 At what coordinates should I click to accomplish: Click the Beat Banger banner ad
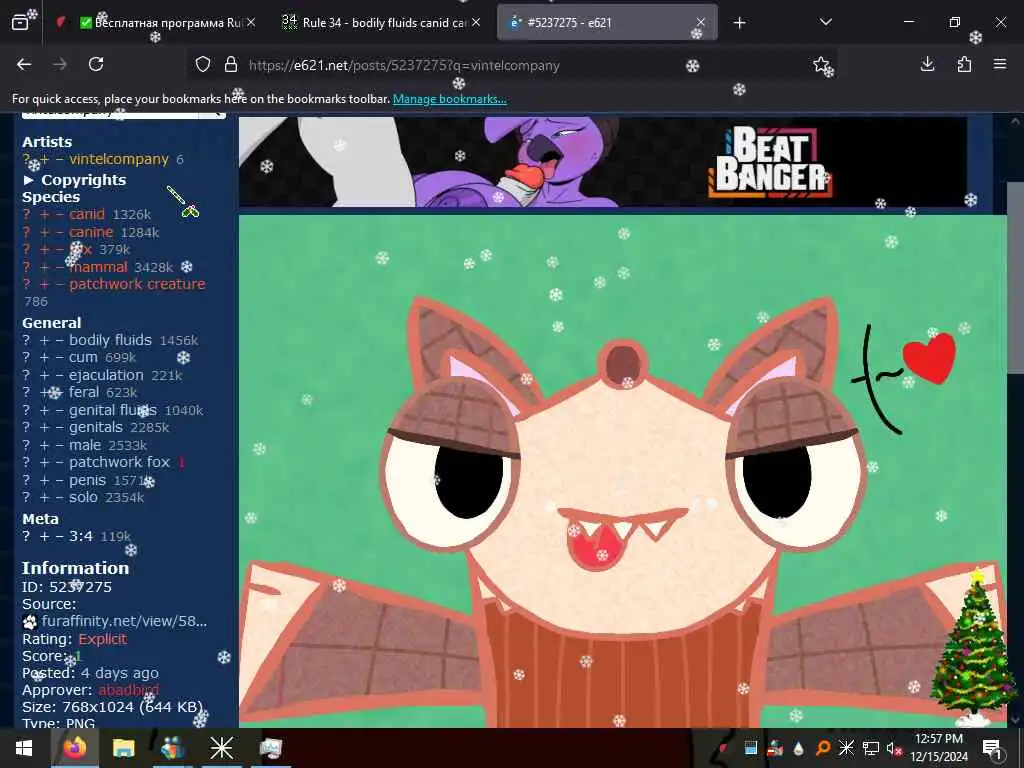click(x=603, y=162)
